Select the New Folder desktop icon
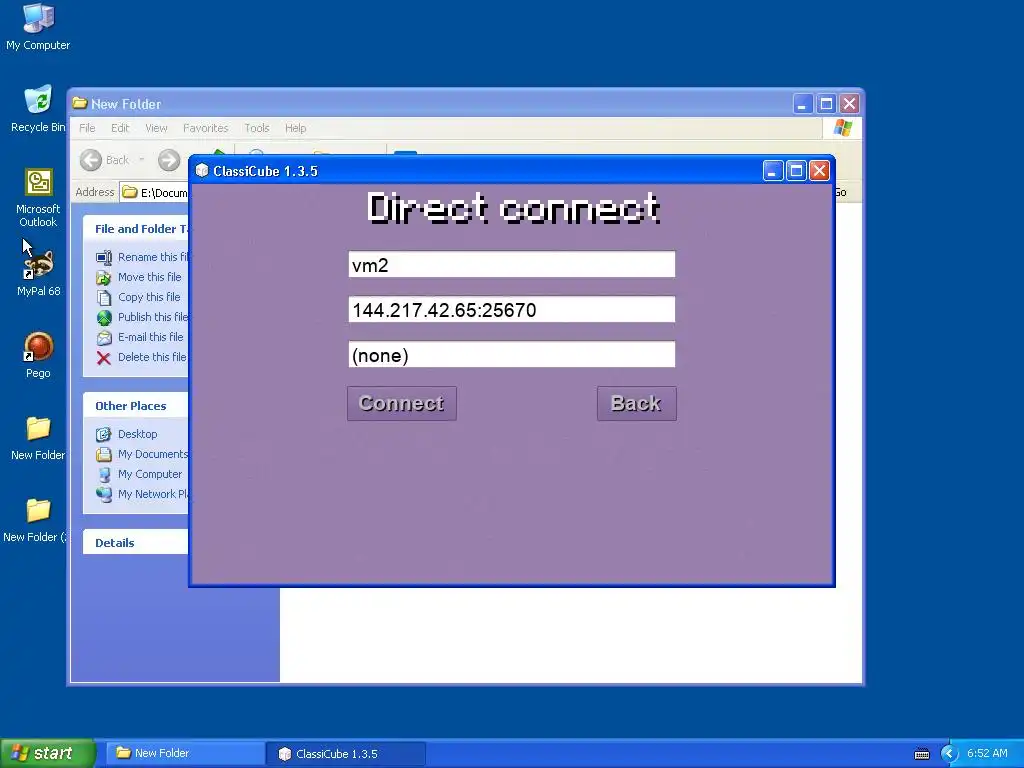Image resolution: width=1024 pixels, height=768 pixels. tap(38, 438)
